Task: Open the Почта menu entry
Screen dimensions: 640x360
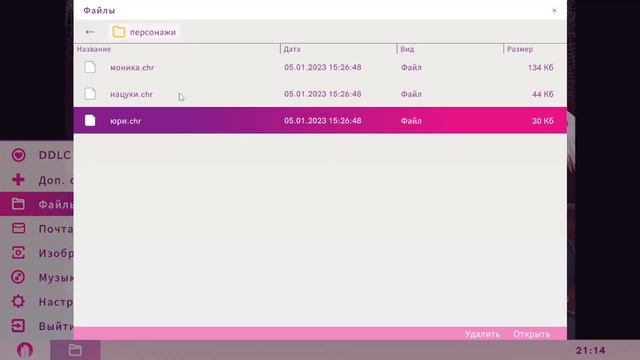Action: [x=56, y=229]
